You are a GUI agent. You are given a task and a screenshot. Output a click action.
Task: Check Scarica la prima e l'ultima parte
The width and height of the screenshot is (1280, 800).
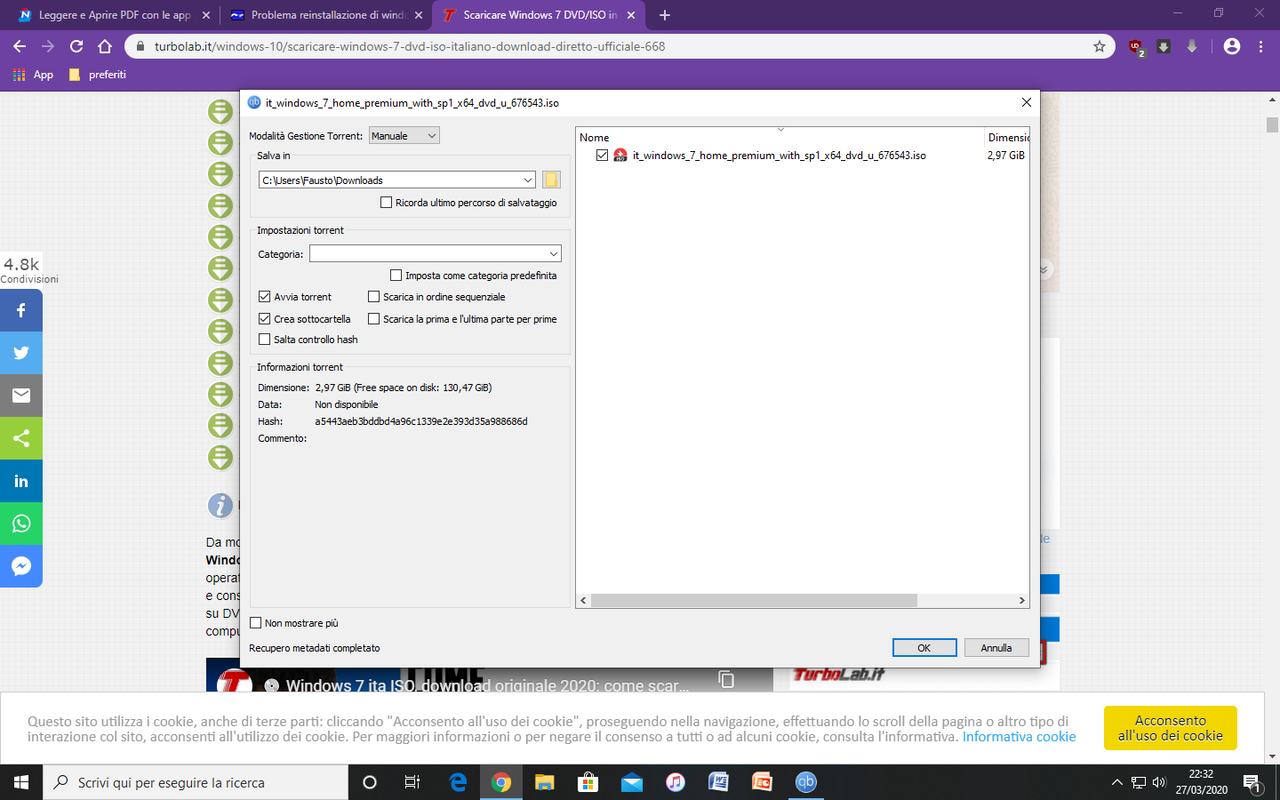click(x=374, y=319)
